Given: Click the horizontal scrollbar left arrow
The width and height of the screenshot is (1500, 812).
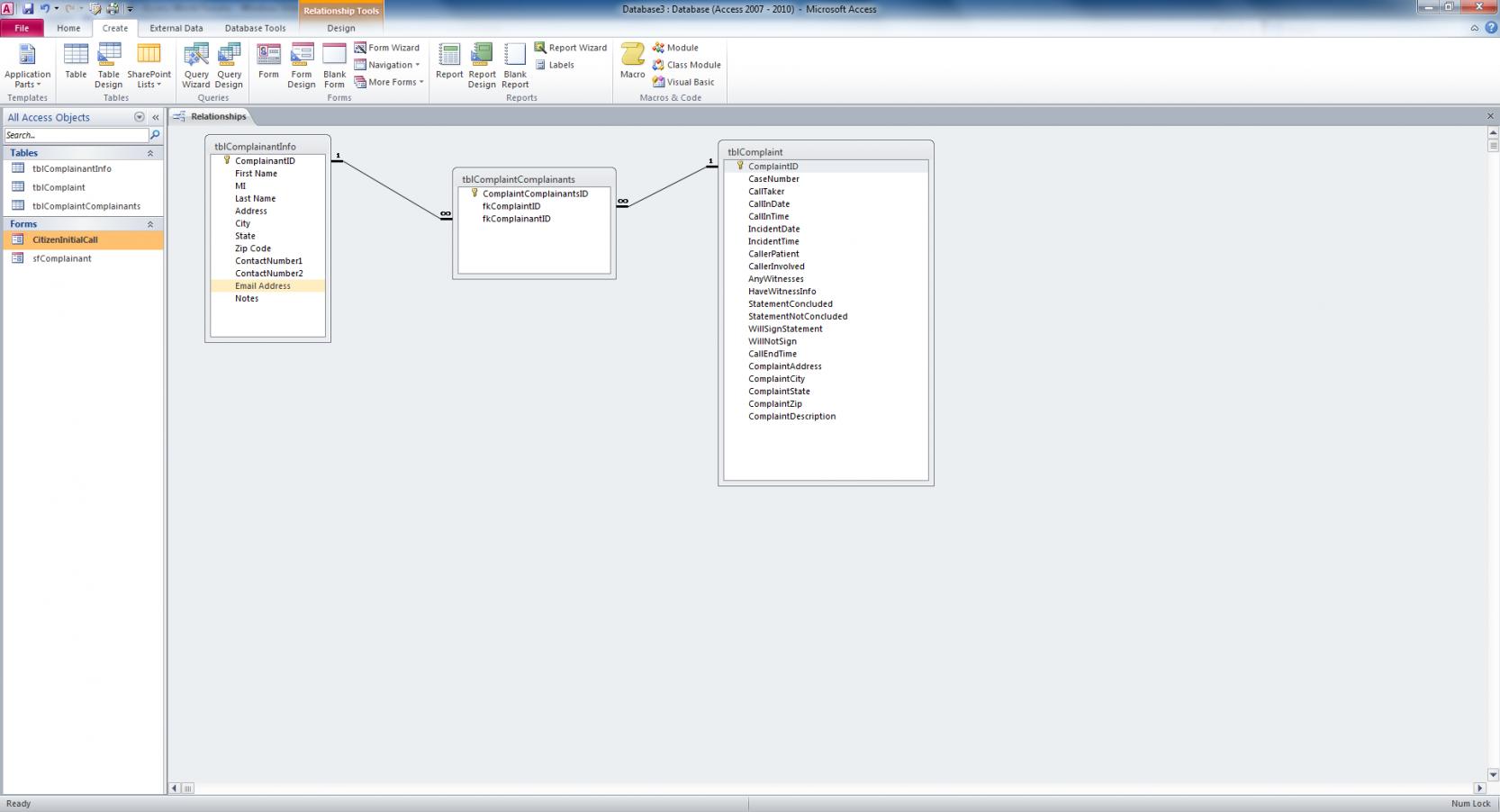Looking at the screenshot, I should point(175,789).
